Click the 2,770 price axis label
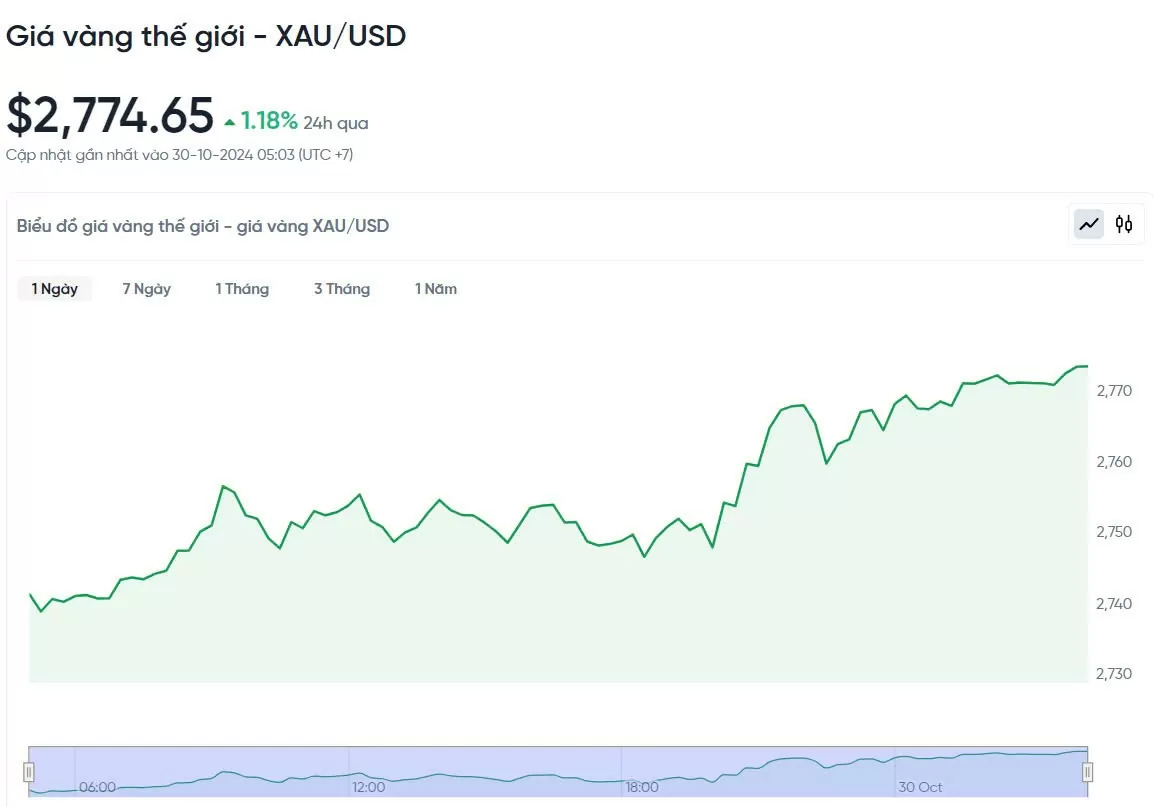Screen dimensions: 1154x807 click(1114, 390)
